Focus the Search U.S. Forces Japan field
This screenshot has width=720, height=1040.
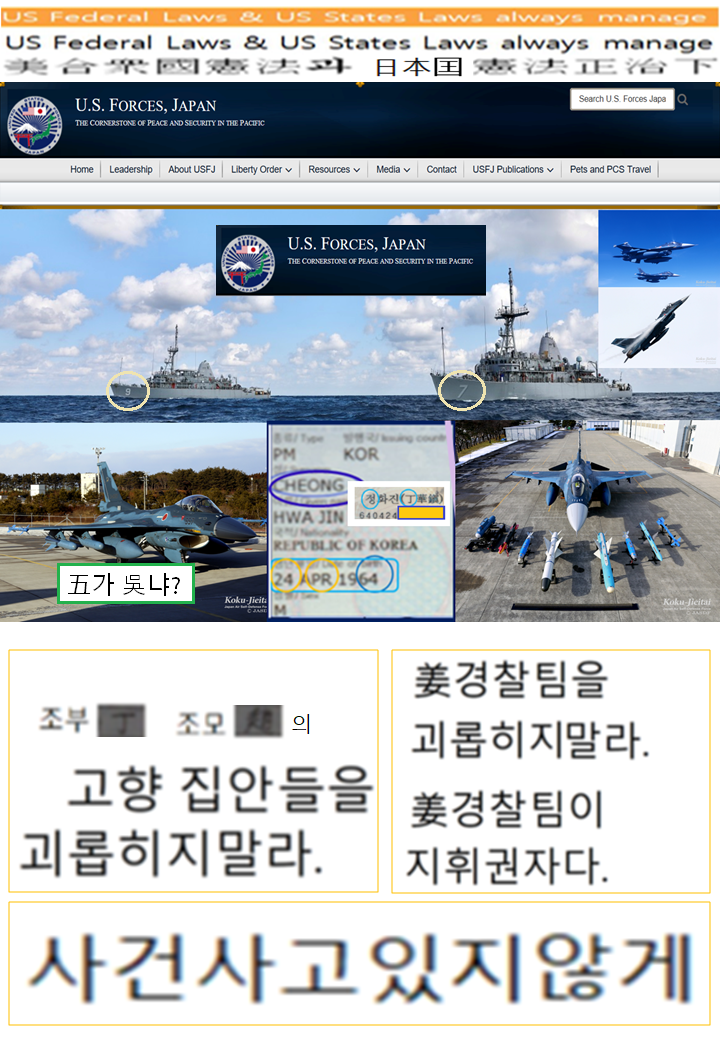click(x=622, y=99)
